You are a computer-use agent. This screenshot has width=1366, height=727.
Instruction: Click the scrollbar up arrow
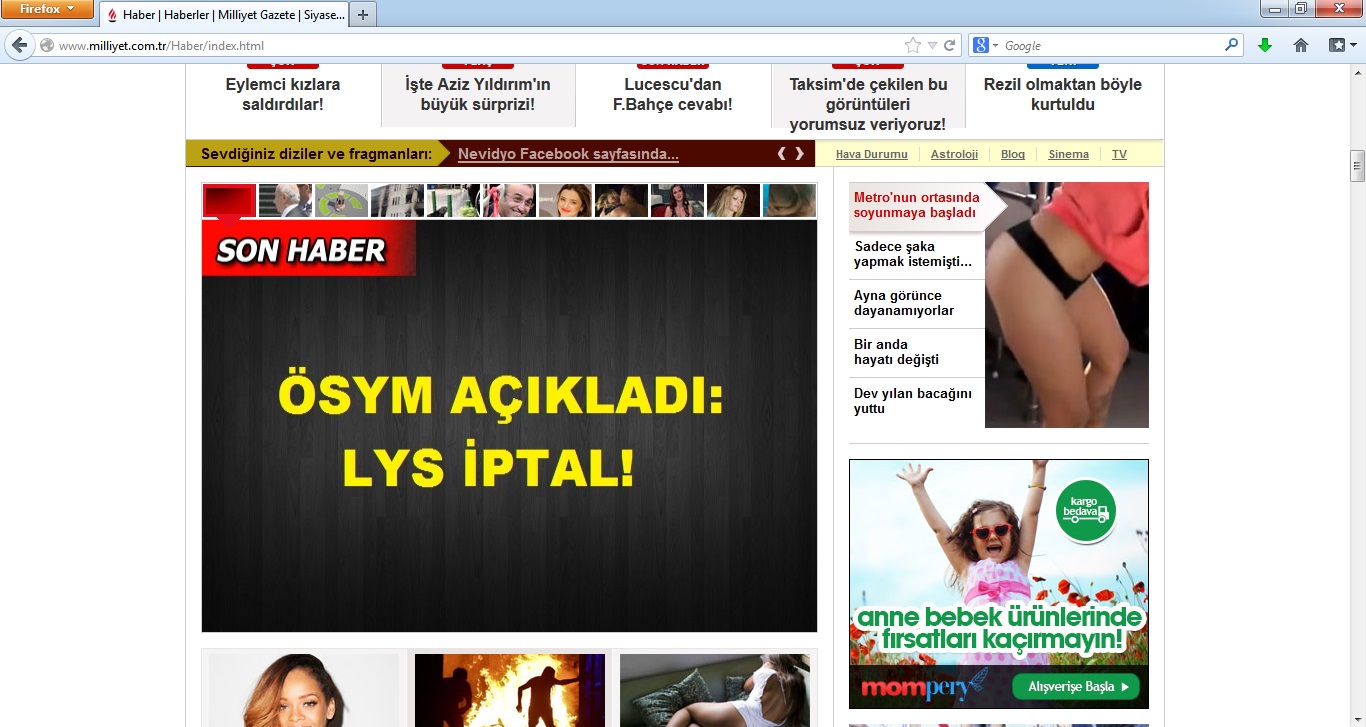[x=1357, y=73]
